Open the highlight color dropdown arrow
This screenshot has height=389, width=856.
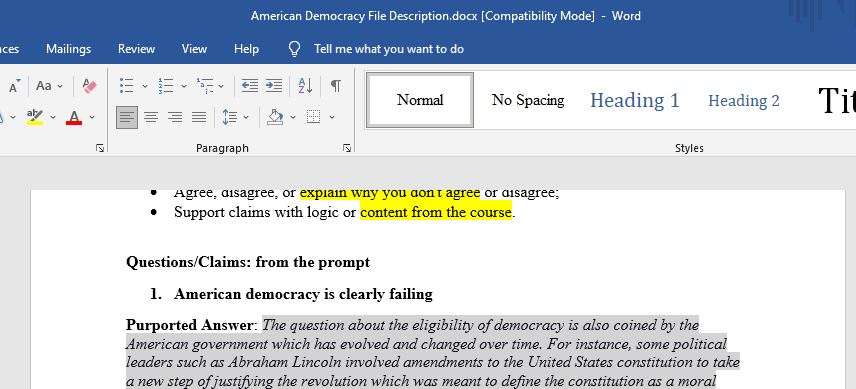[x=53, y=117]
